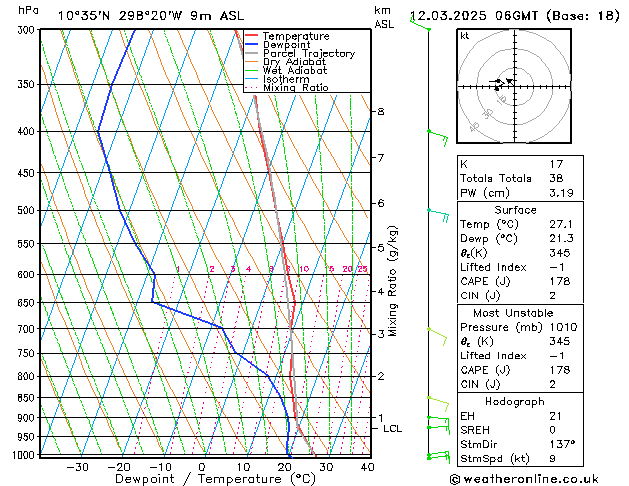
Task: Click the 'Totals Totals' row label
Action: 496,178
